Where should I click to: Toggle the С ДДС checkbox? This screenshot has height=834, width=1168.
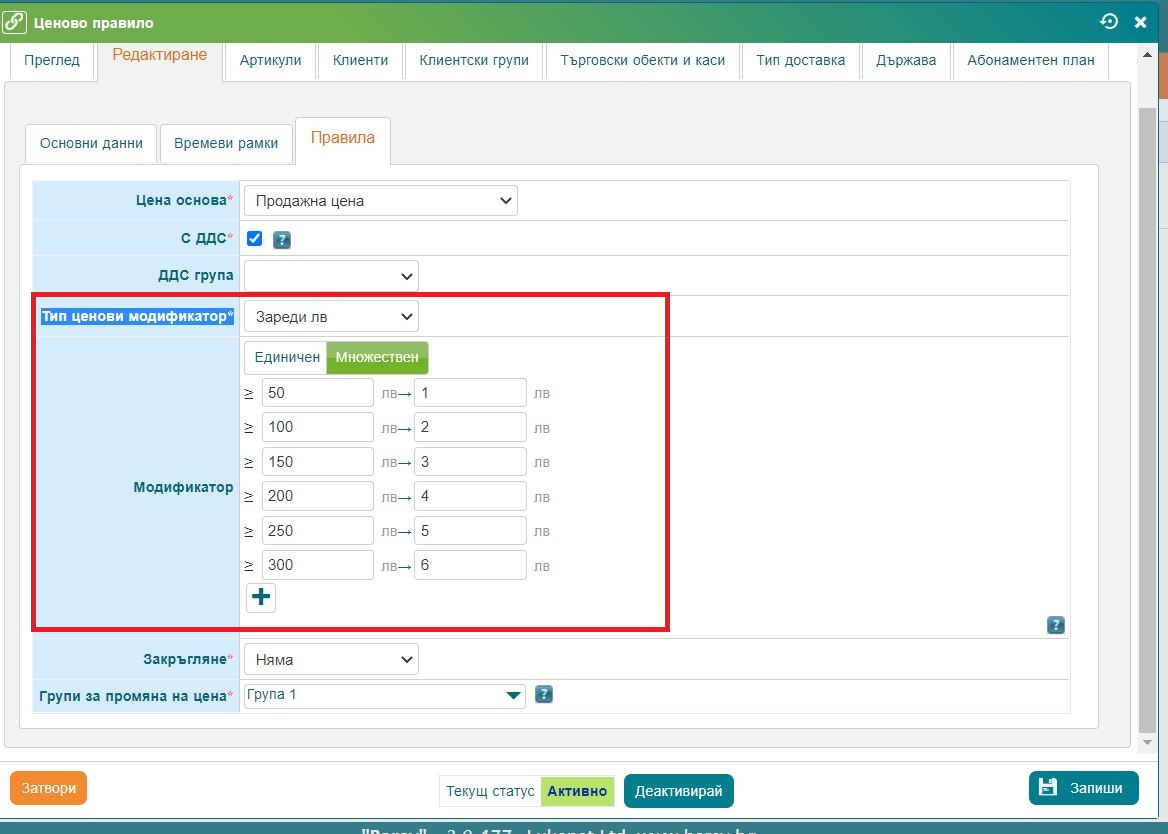pyautogui.click(x=254, y=238)
